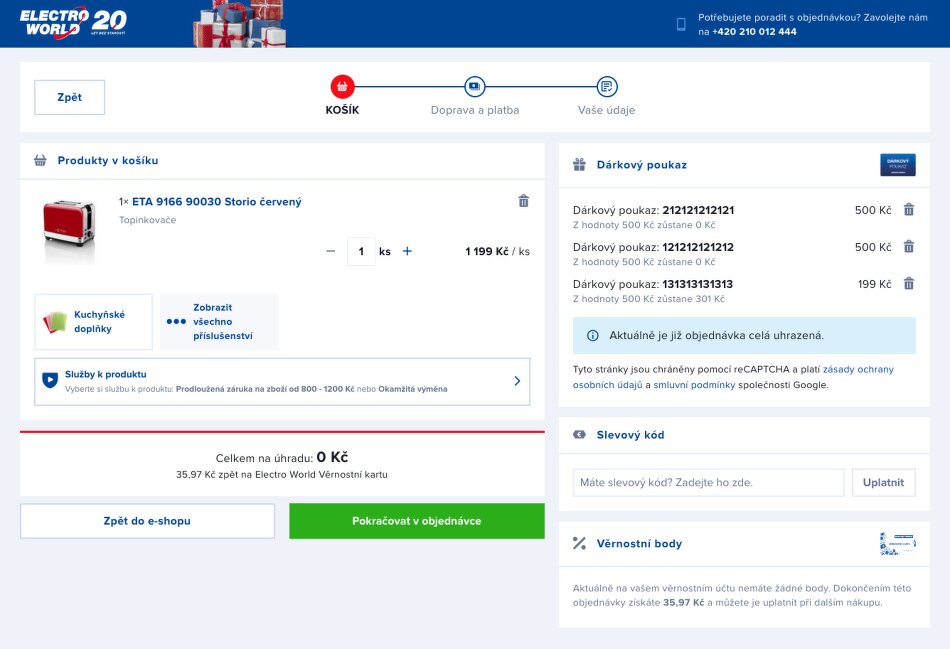Click the Vaše údaje step icon
The width and height of the screenshot is (950, 649).
[606, 87]
